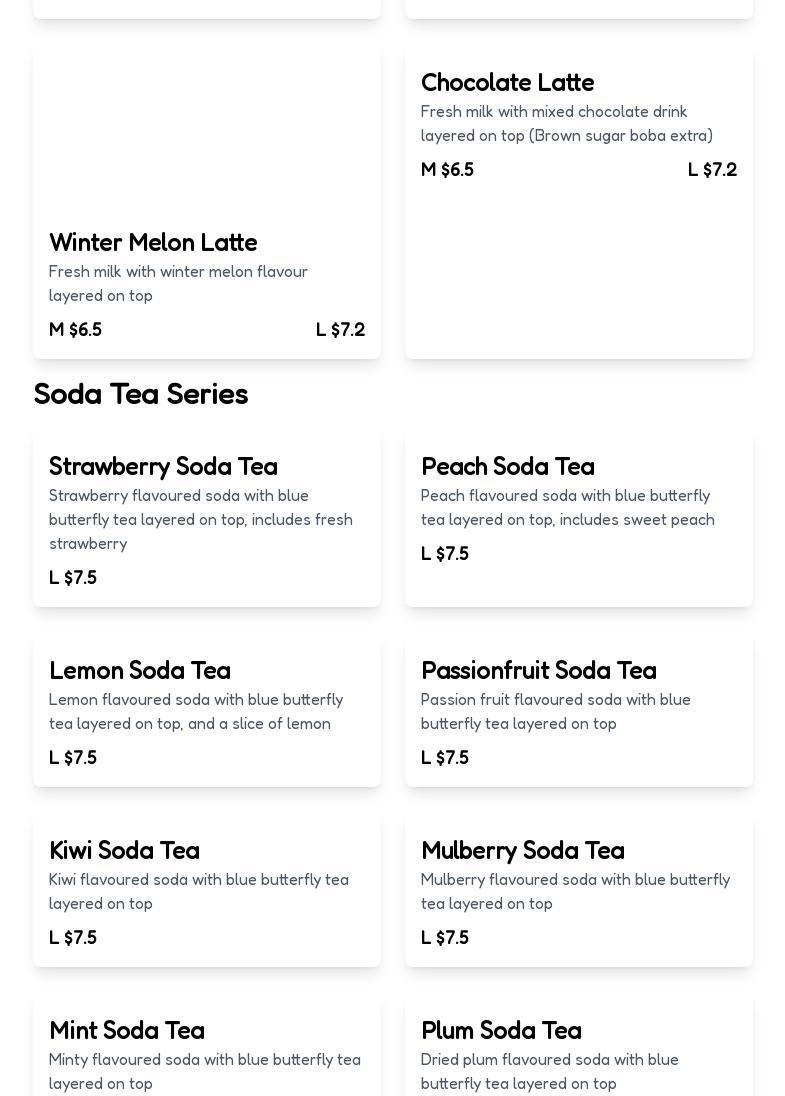Open the Winter Melon Latte item
This screenshot has height=1096, width=785.
coord(153,243)
